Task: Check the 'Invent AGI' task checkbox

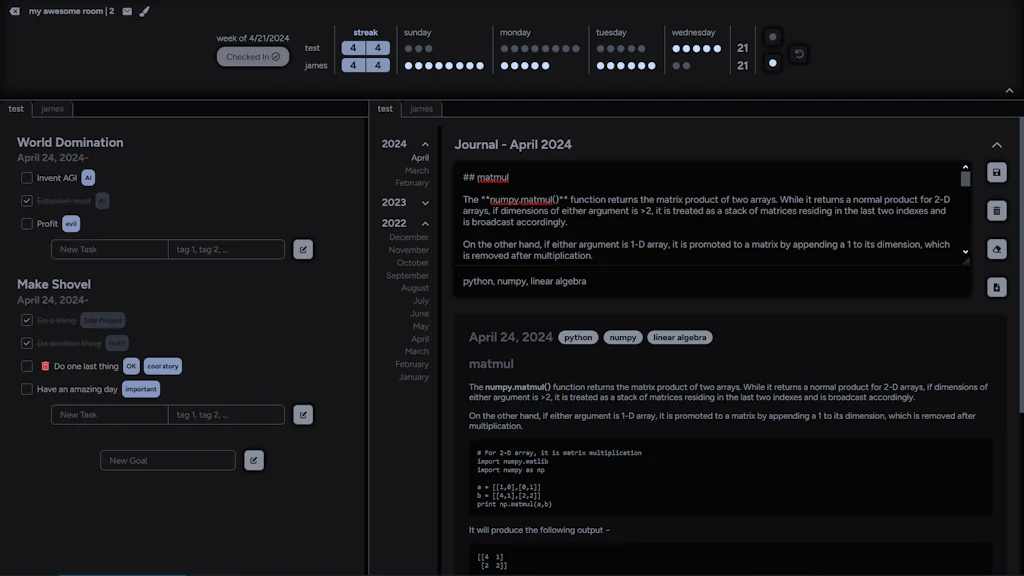Action: (27, 178)
